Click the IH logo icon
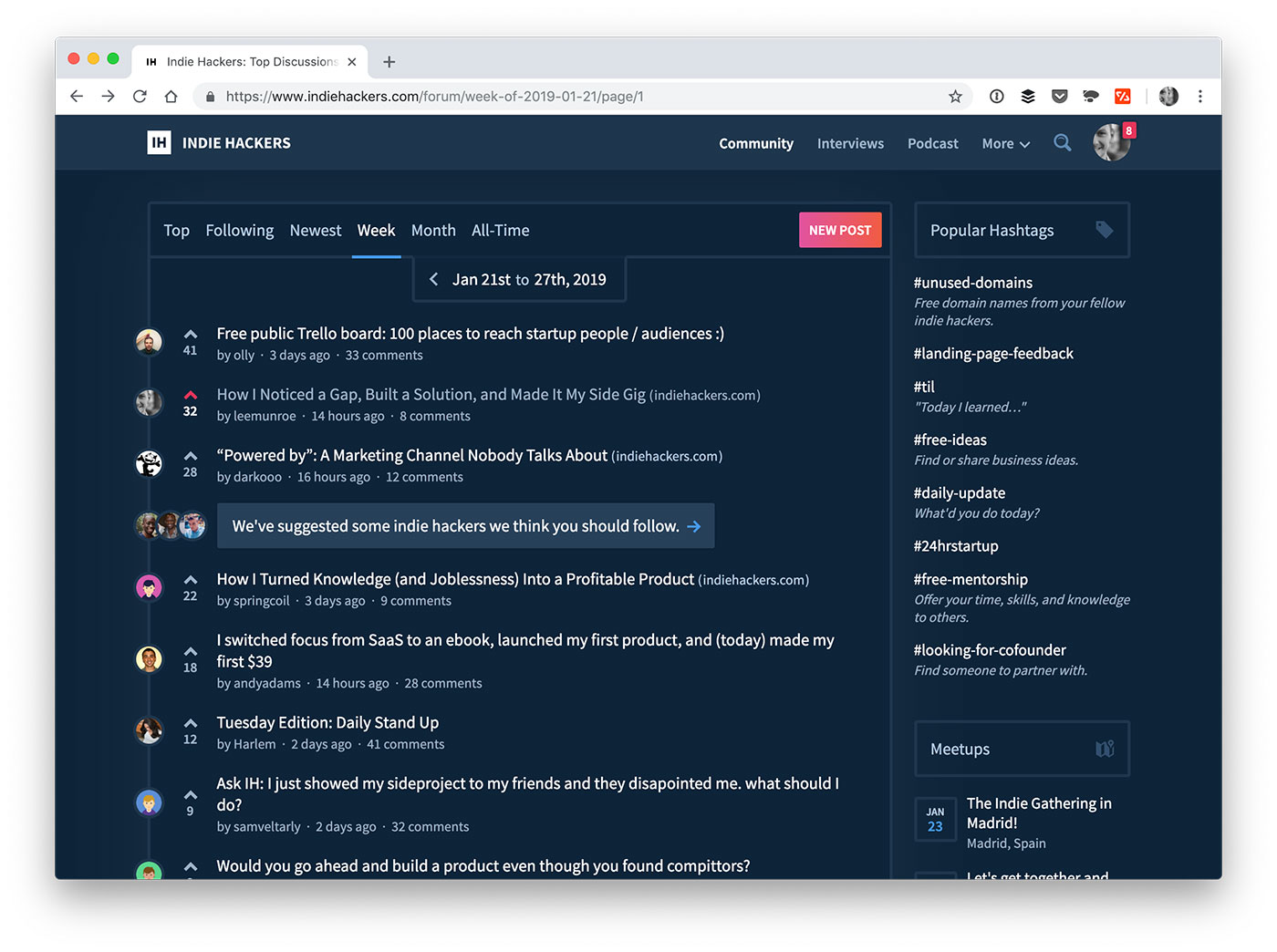The height and width of the screenshot is (952, 1277). click(x=159, y=142)
